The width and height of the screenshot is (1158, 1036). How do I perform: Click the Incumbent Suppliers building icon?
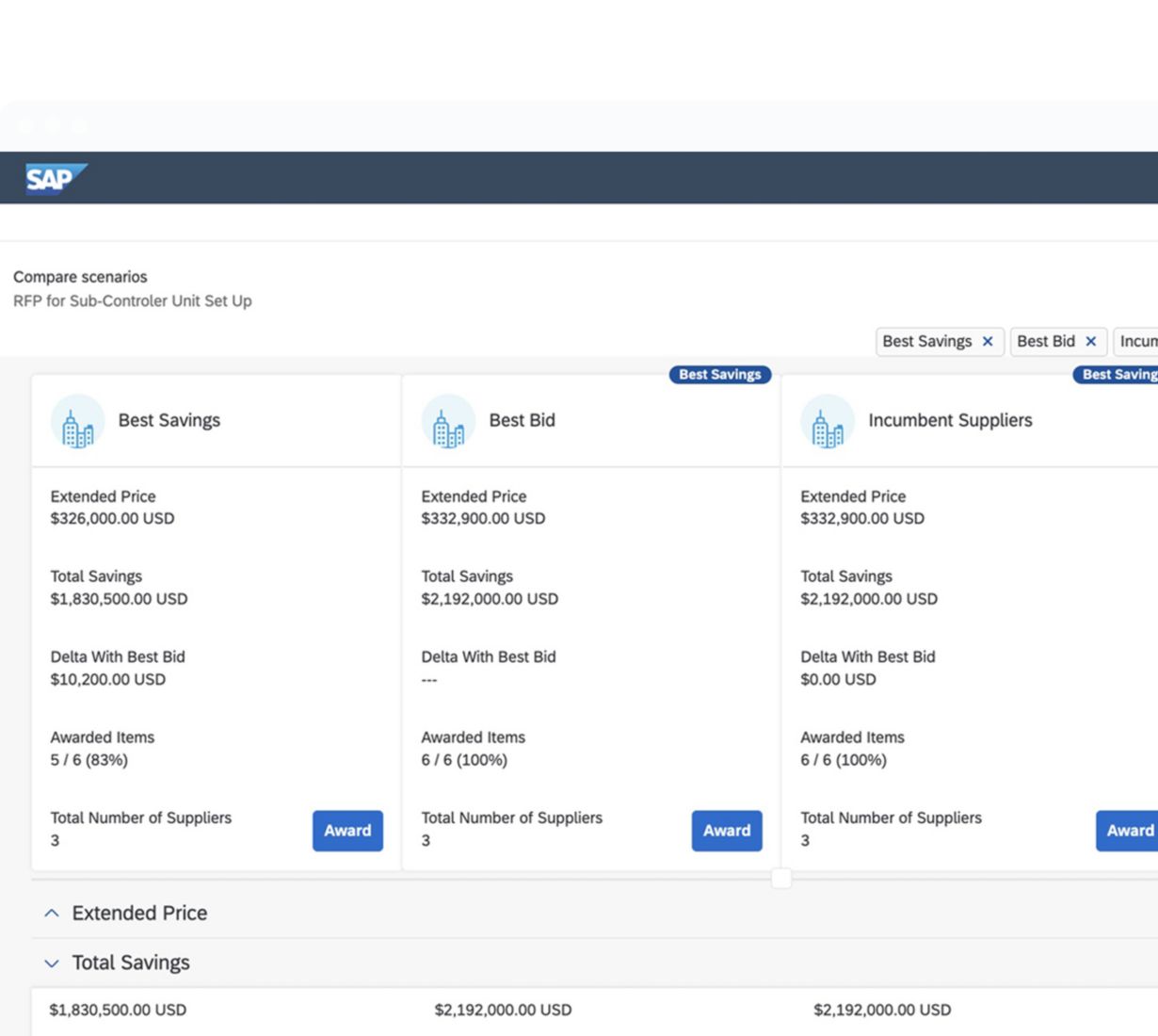827,421
